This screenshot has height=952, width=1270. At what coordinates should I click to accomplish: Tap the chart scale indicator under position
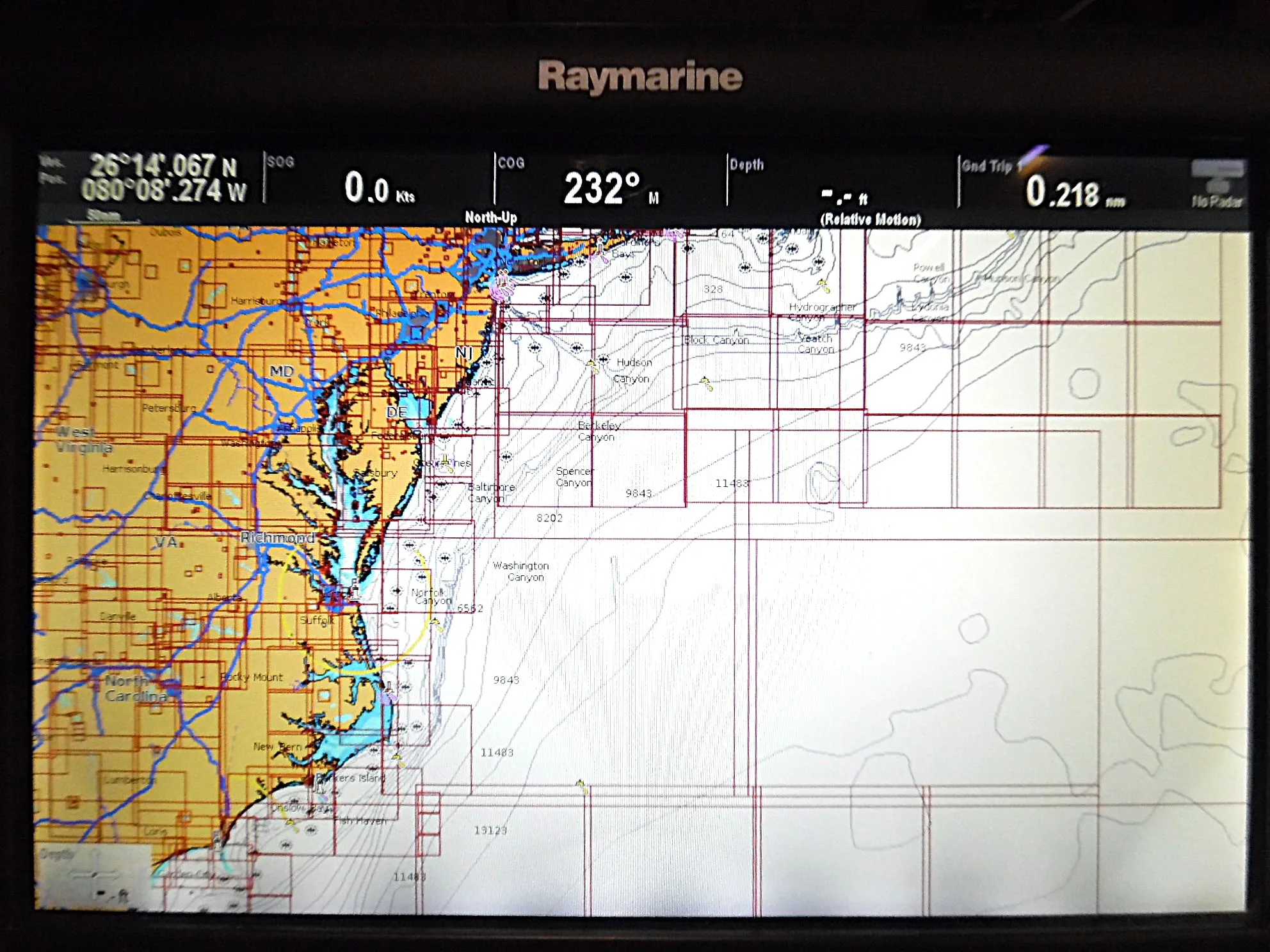(104, 216)
